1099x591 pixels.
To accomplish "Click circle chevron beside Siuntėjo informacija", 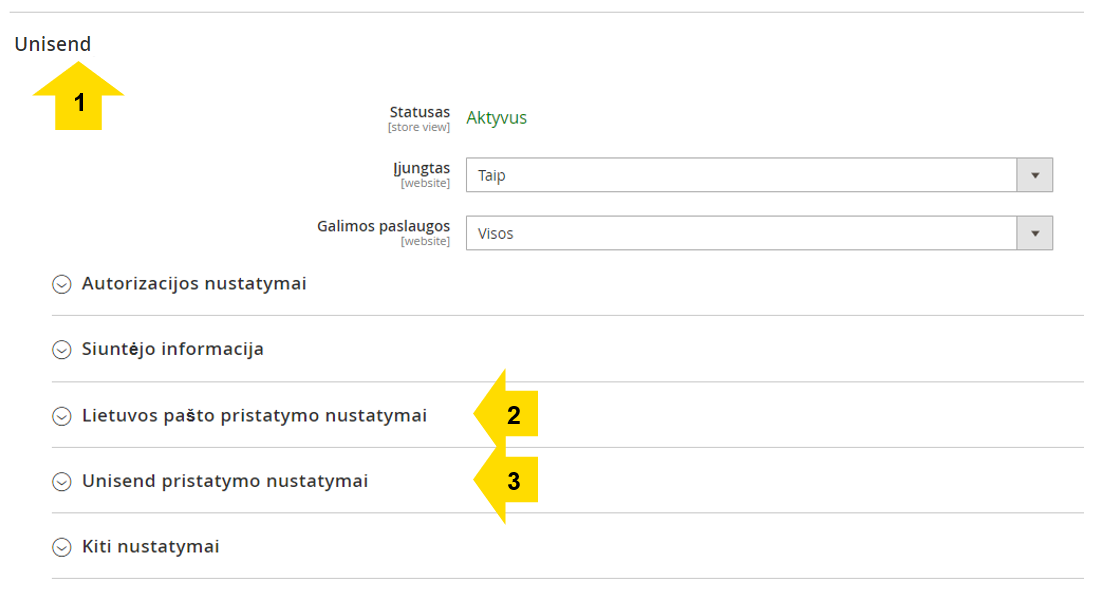I will 62,349.
